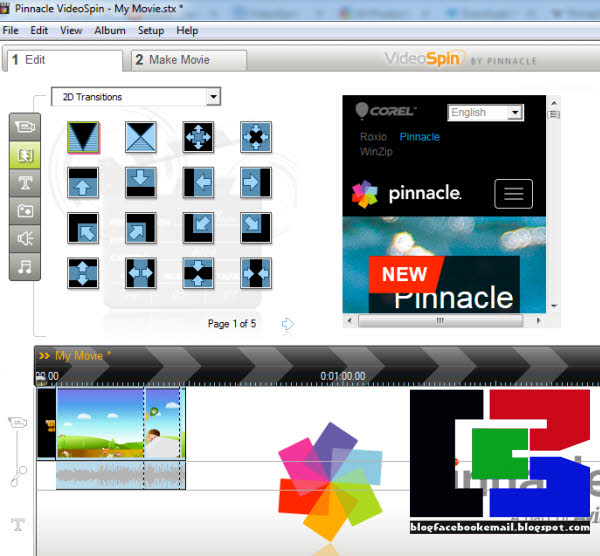Click the My Movie project title
The width and height of the screenshot is (600, 556).
click(79, 356)
